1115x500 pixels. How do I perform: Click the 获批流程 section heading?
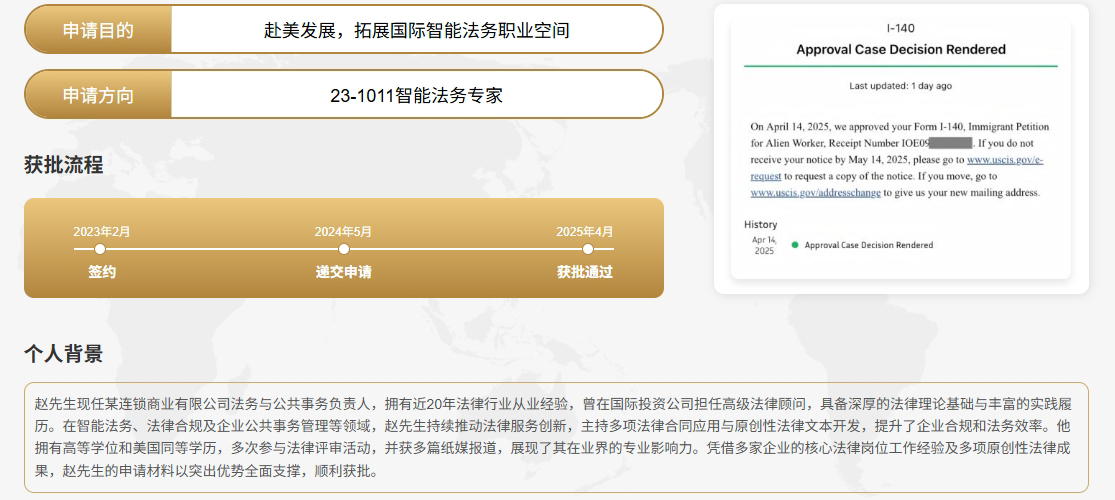pos(64,165)
